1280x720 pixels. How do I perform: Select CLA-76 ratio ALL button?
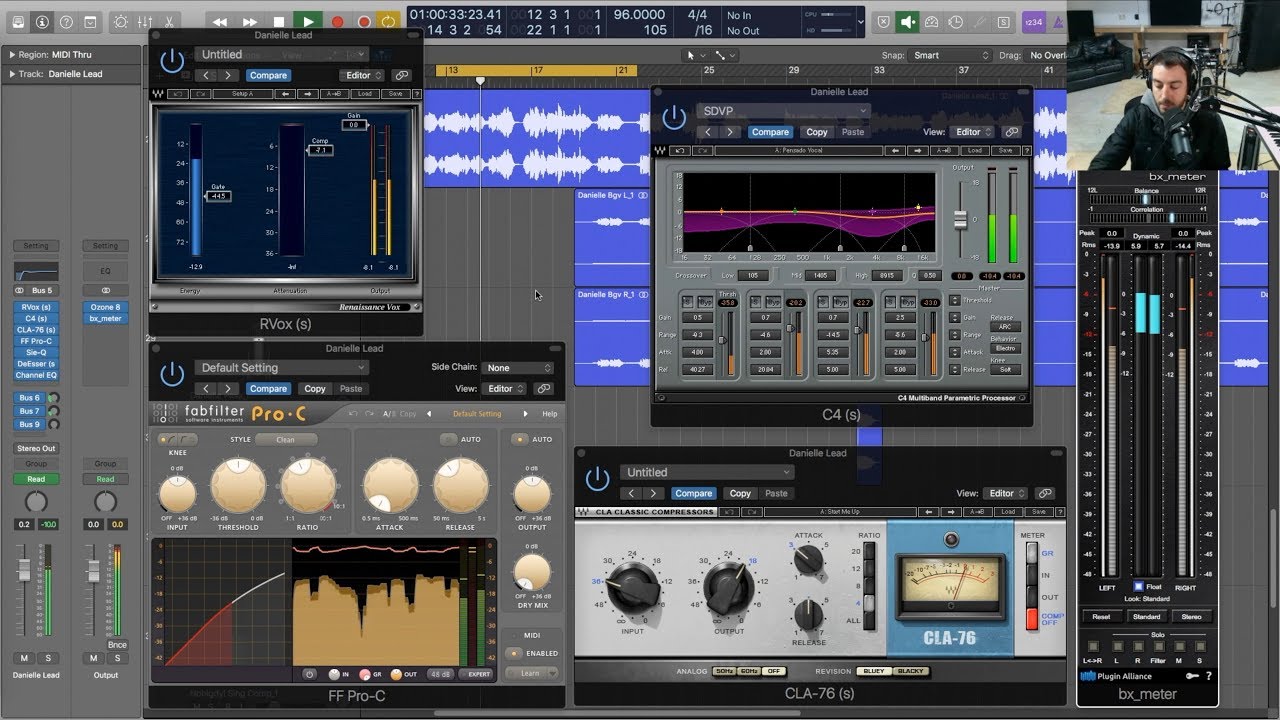click(867, 620)
